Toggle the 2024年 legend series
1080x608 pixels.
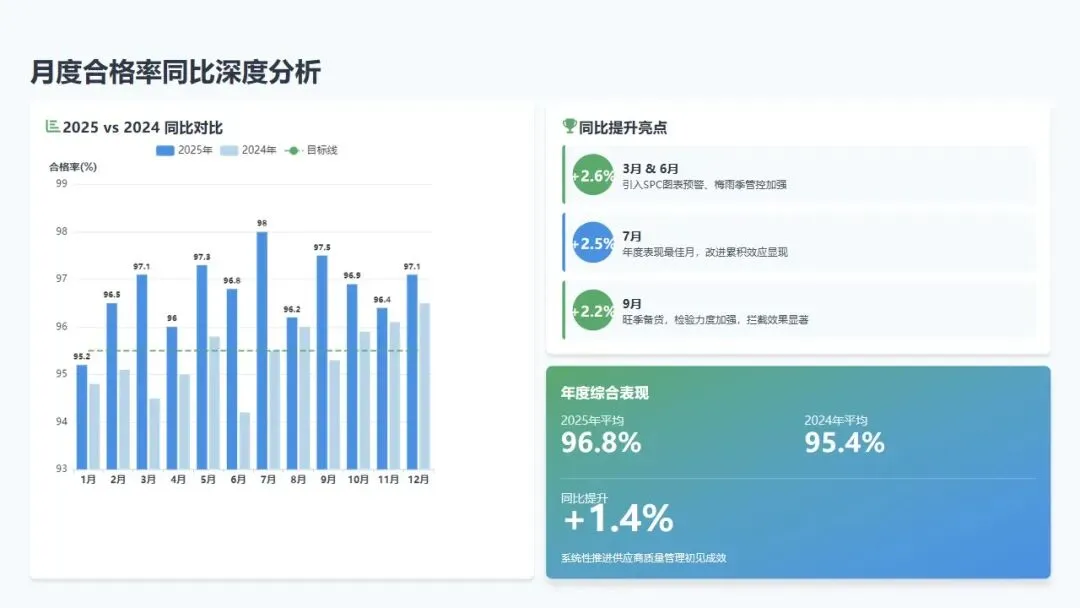(249, 150)
